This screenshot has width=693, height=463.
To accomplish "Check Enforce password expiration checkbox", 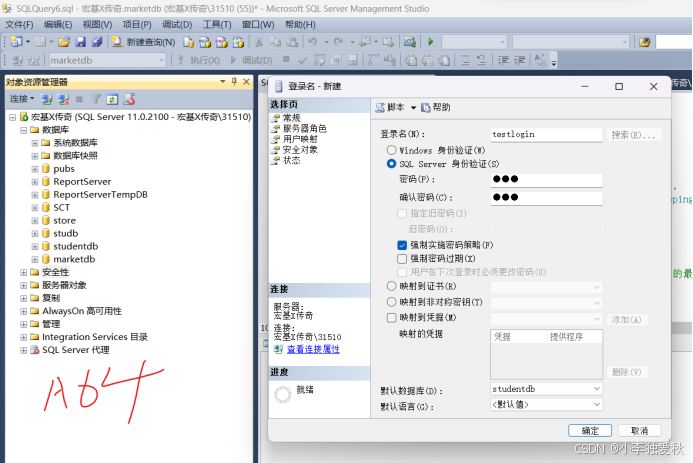I will point(402,258).
